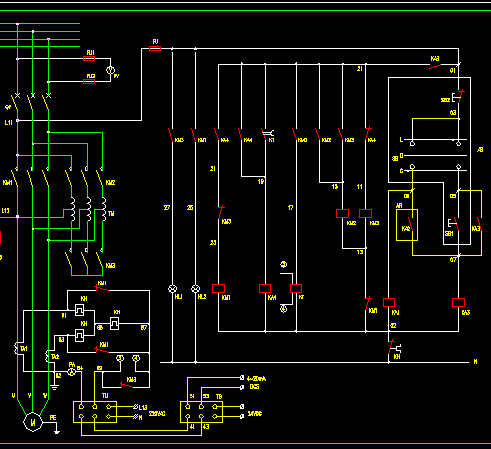491x449 pixels.
Task: Click the PE ground symbol beside the motor
Action: point(57,432)
